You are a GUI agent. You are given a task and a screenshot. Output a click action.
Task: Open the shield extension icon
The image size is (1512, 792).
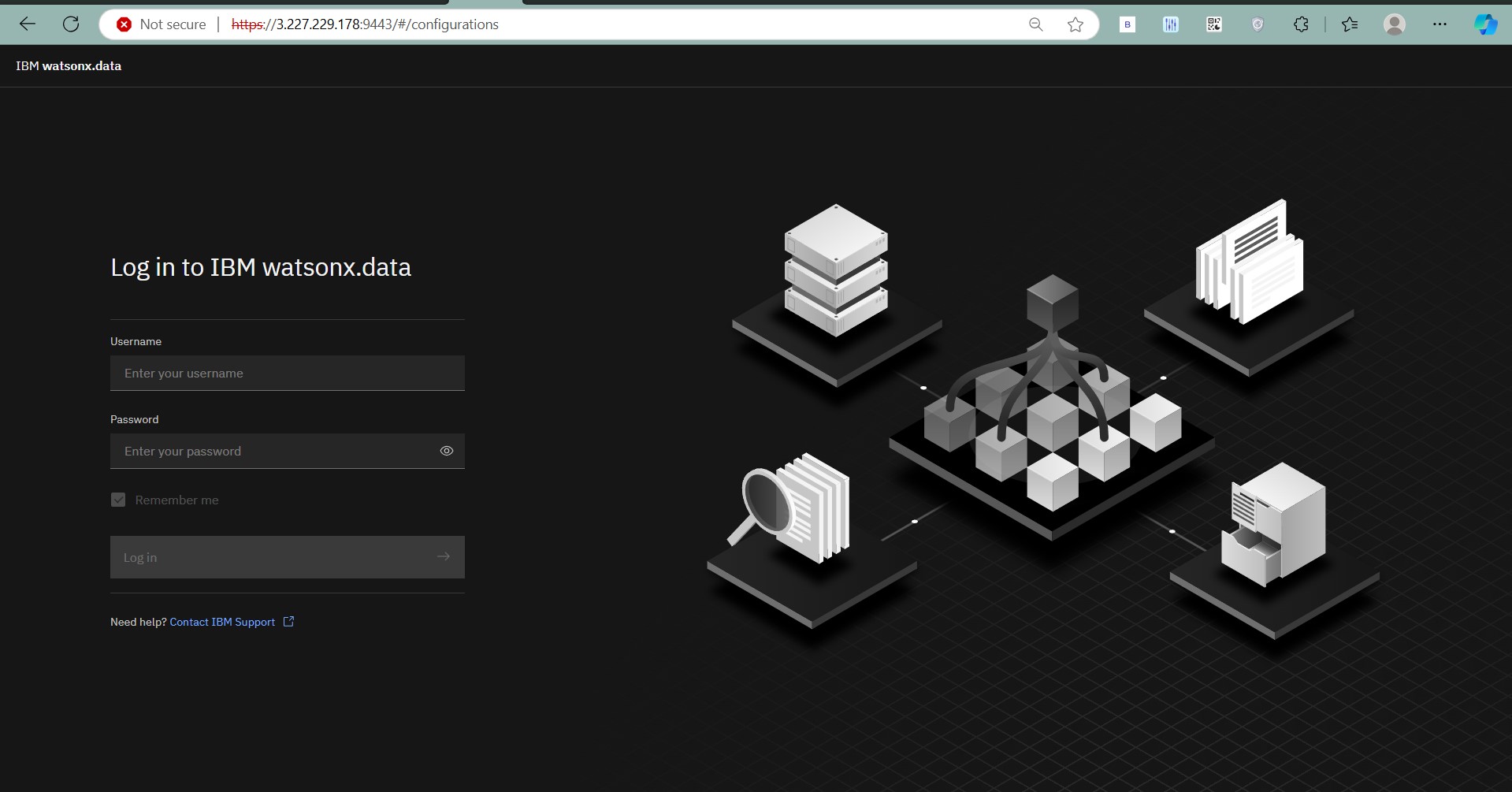tap(1258, 24)
